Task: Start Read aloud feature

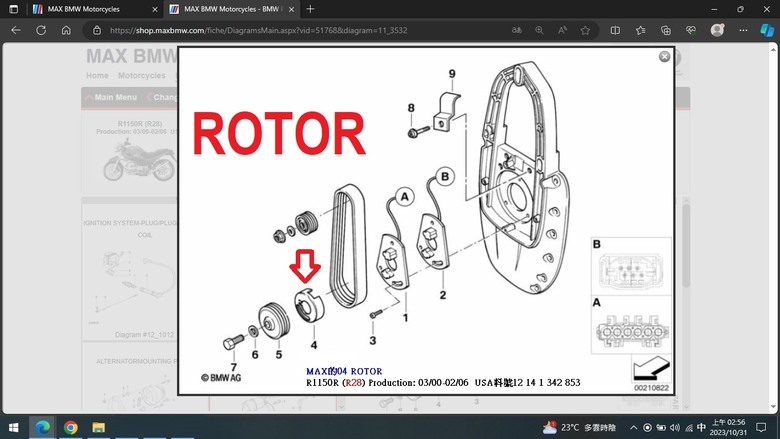Action: tap(562, 30)
